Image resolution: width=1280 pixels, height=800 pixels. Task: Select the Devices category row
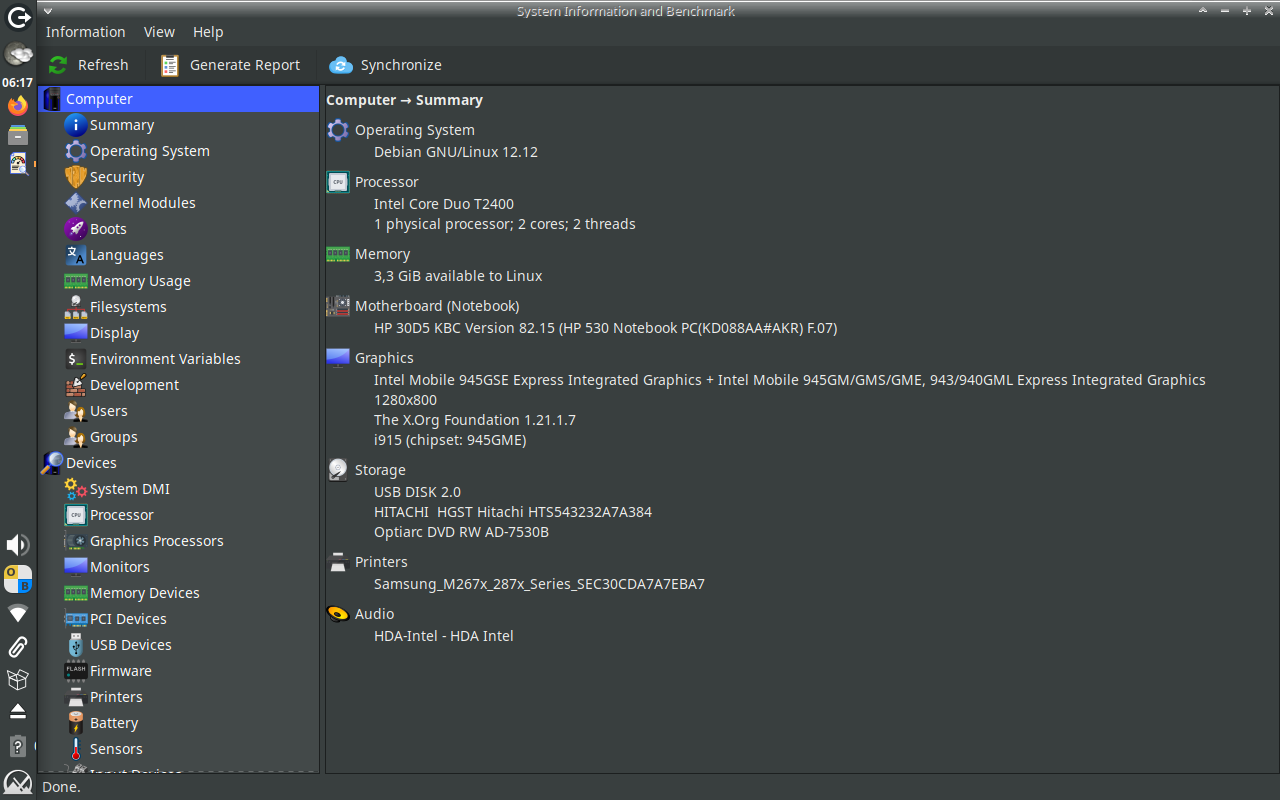click(178, 463)
